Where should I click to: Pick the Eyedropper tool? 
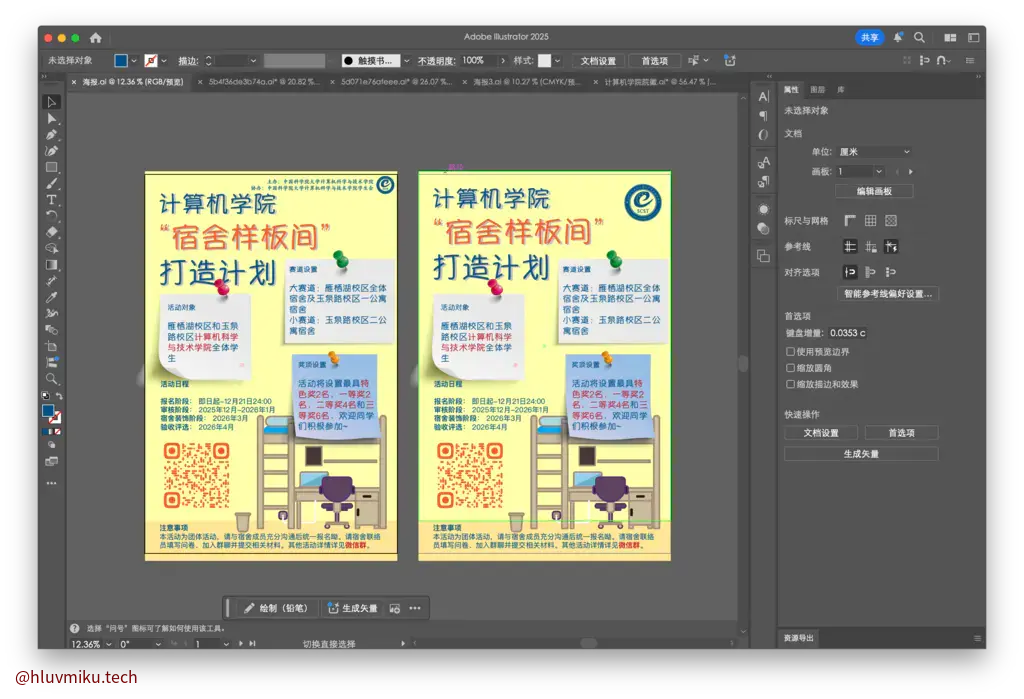point(52,295)
